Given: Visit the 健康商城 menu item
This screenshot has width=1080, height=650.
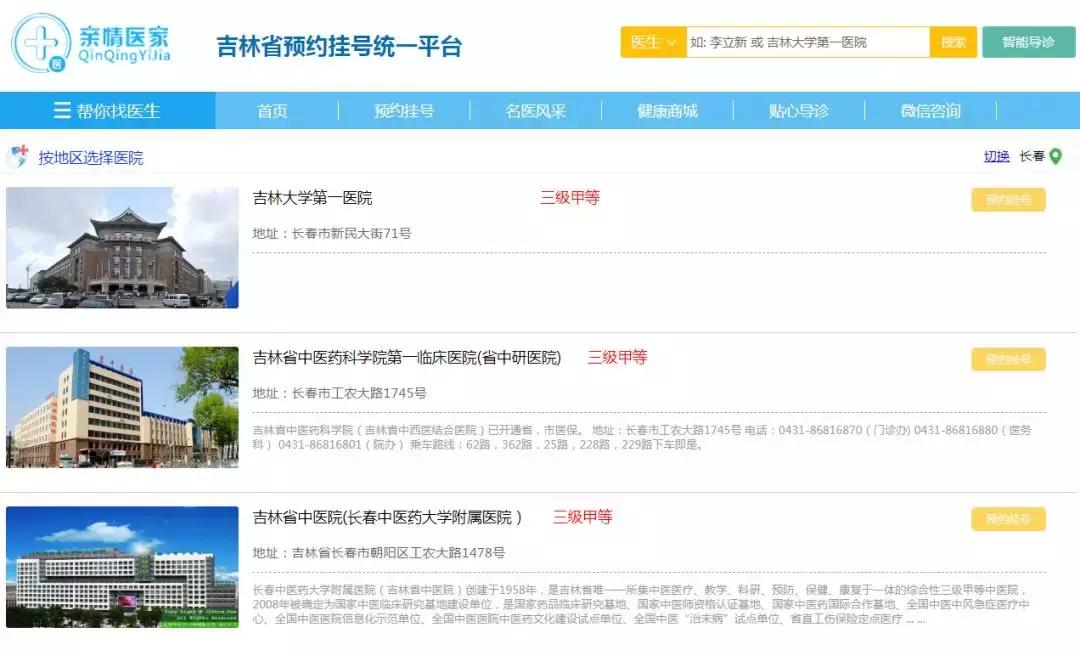Looking at the screenshot, I should click(x=667, y=110).
